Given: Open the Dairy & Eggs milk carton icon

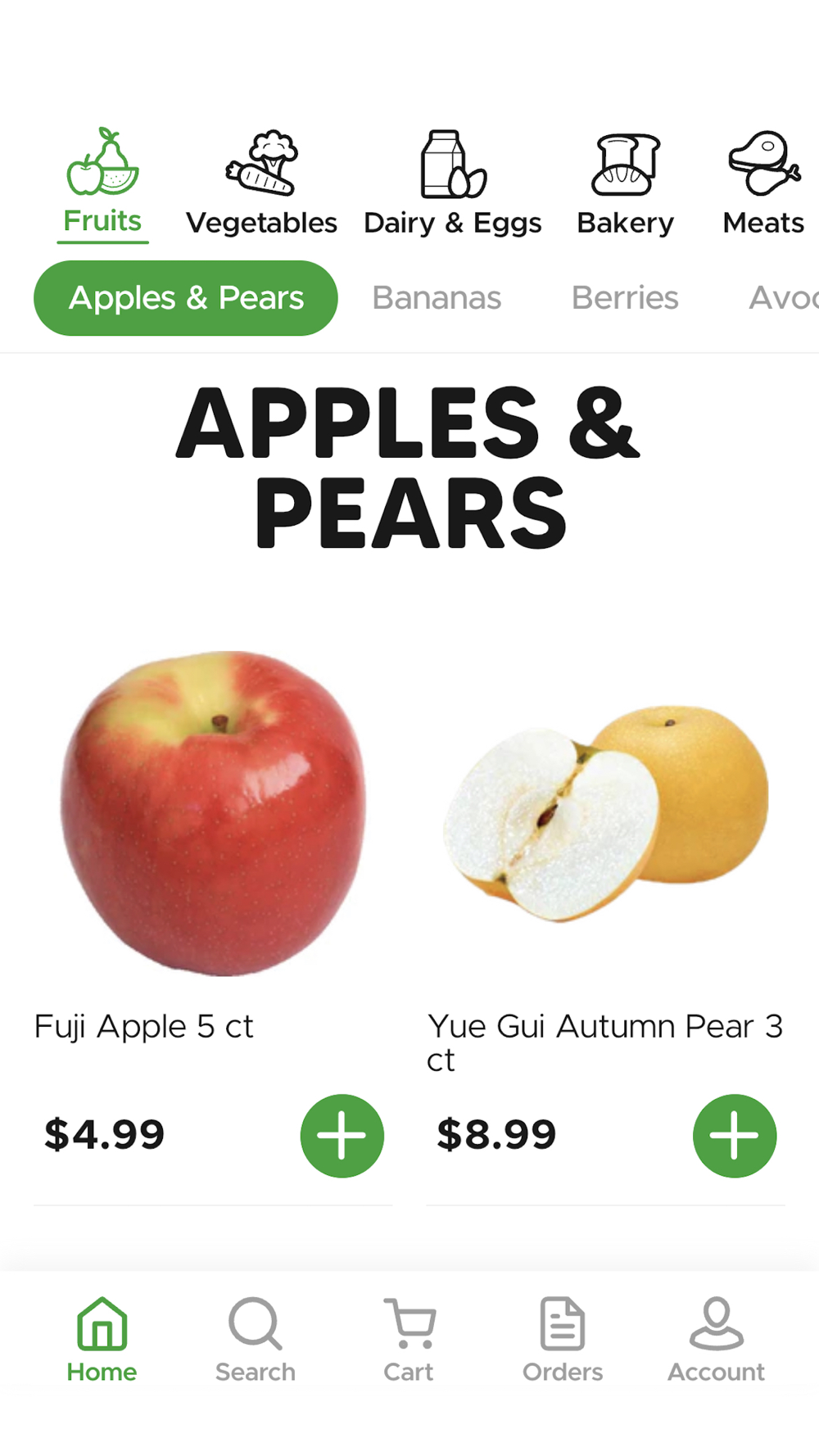Looking at the screenshot, I should coord(453,164).
